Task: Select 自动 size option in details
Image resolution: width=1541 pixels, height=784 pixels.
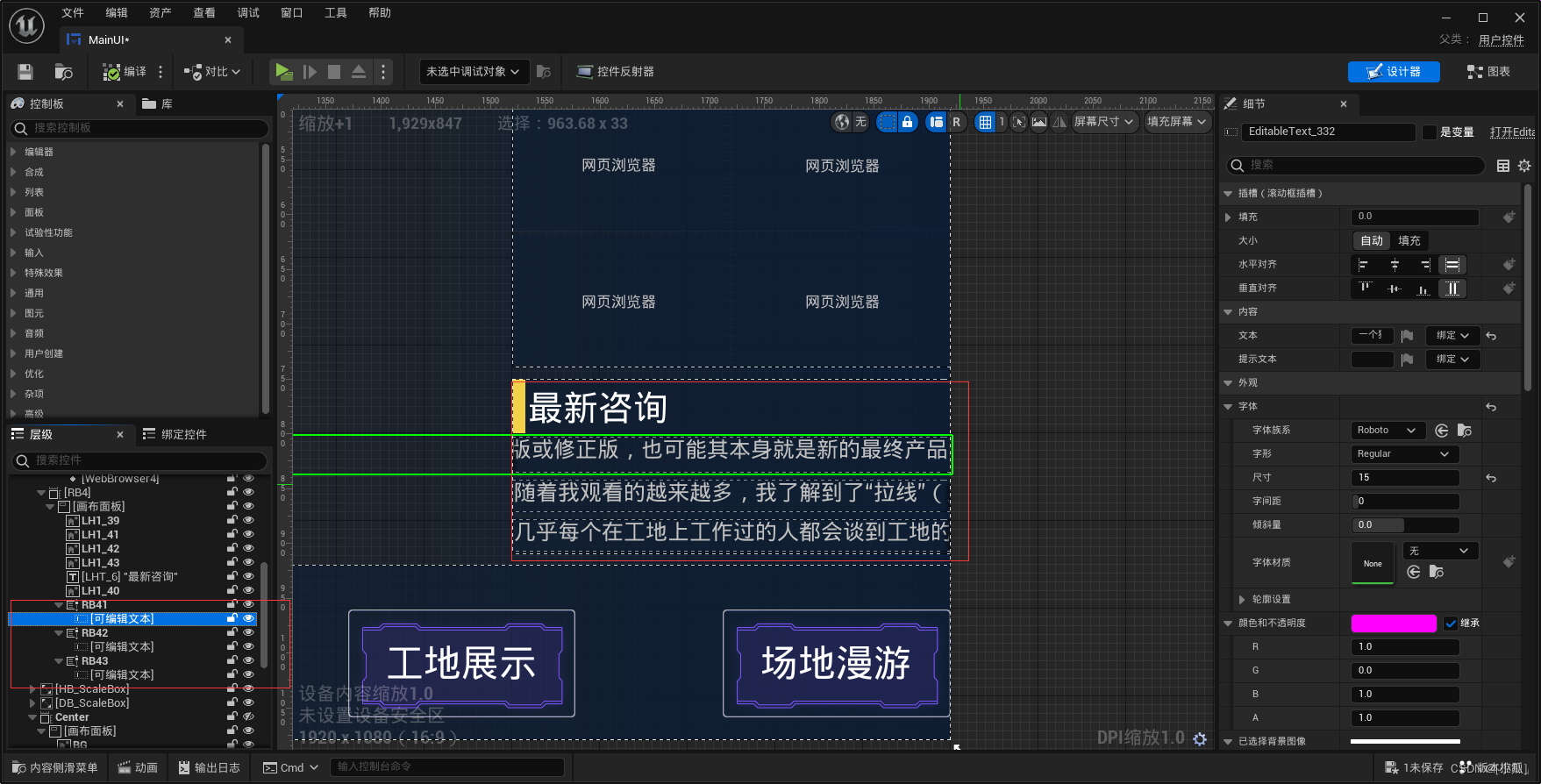Action: (x=1372, y=241)
